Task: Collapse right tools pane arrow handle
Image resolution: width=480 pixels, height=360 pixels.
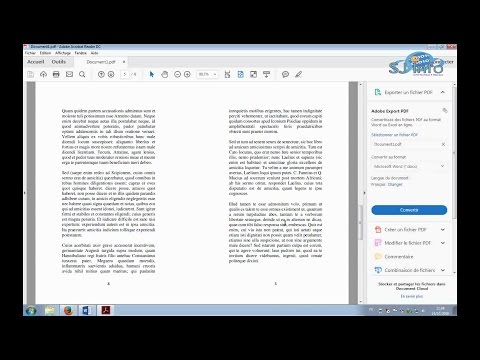Action: pyautogui.click(x=364, y=193)
